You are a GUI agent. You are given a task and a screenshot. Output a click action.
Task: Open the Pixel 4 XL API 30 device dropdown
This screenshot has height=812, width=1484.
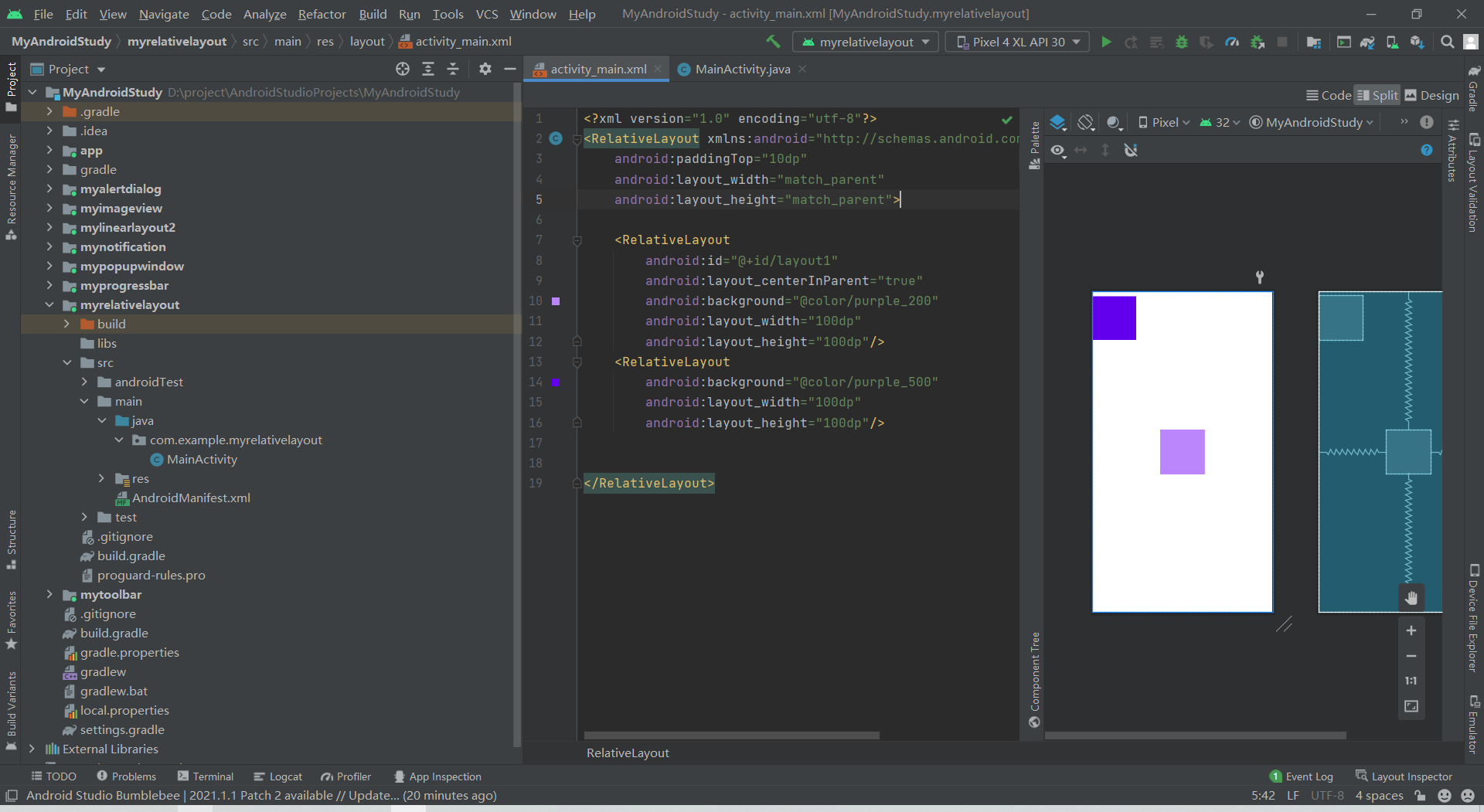tap(1017, 42)
